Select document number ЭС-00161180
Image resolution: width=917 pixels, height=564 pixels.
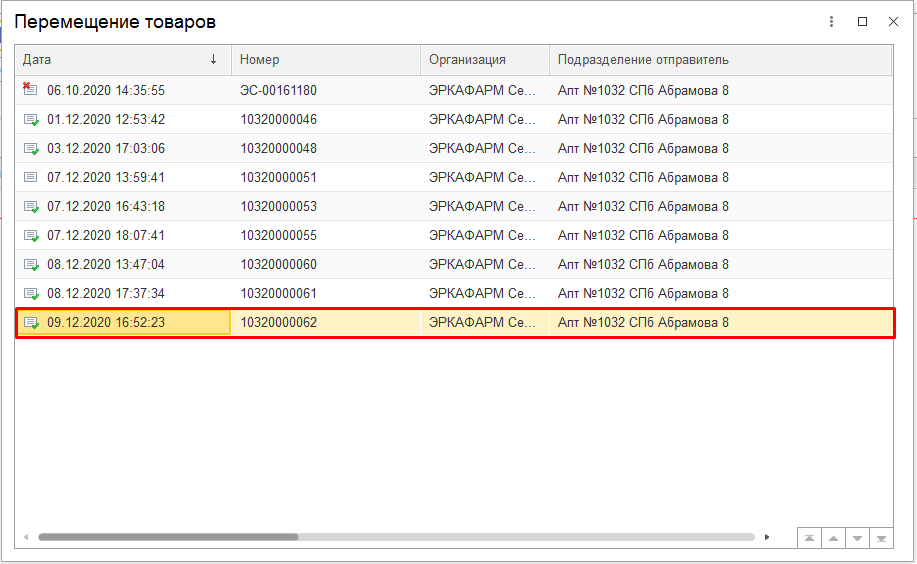click(278, 91)
